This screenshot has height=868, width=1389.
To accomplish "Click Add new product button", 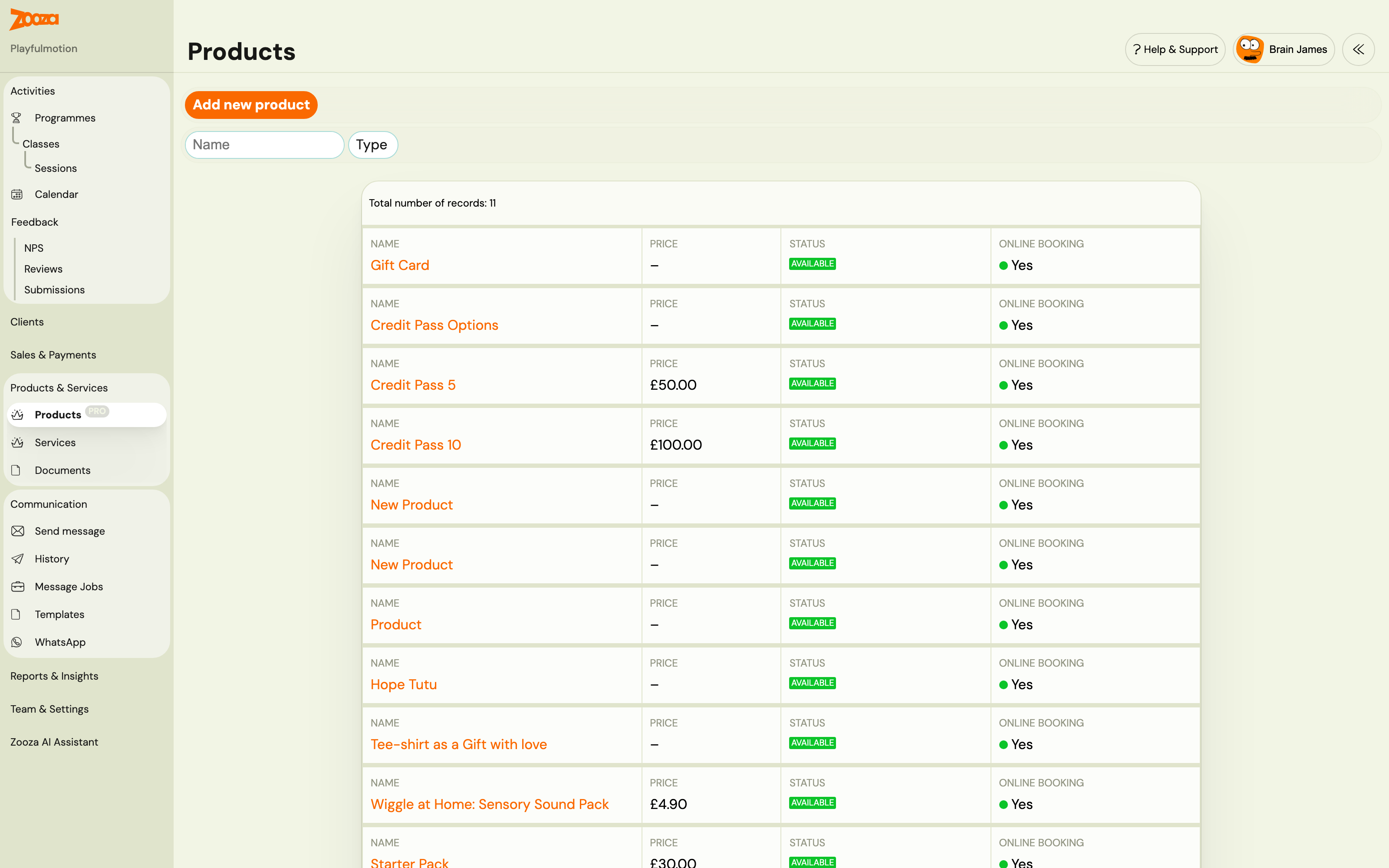I will click(x=251, y=105).
